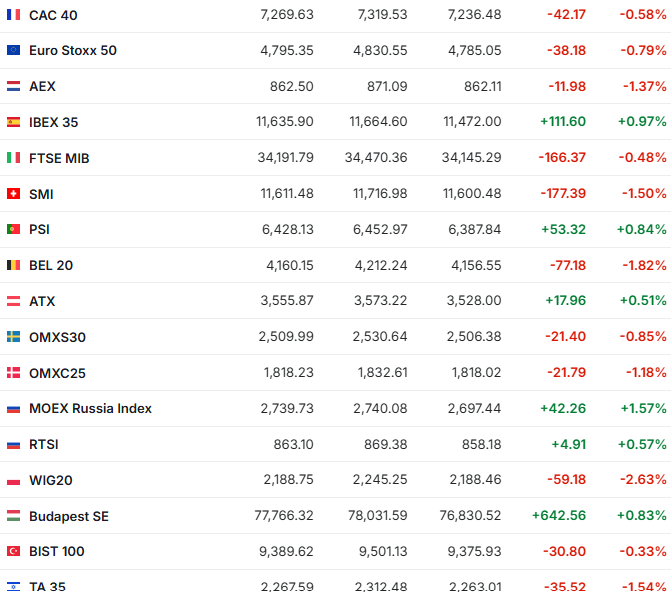Click the Sweden flag icon beside OMXS30
Screen dimensions: 671x592
click(x=13, y=337)
